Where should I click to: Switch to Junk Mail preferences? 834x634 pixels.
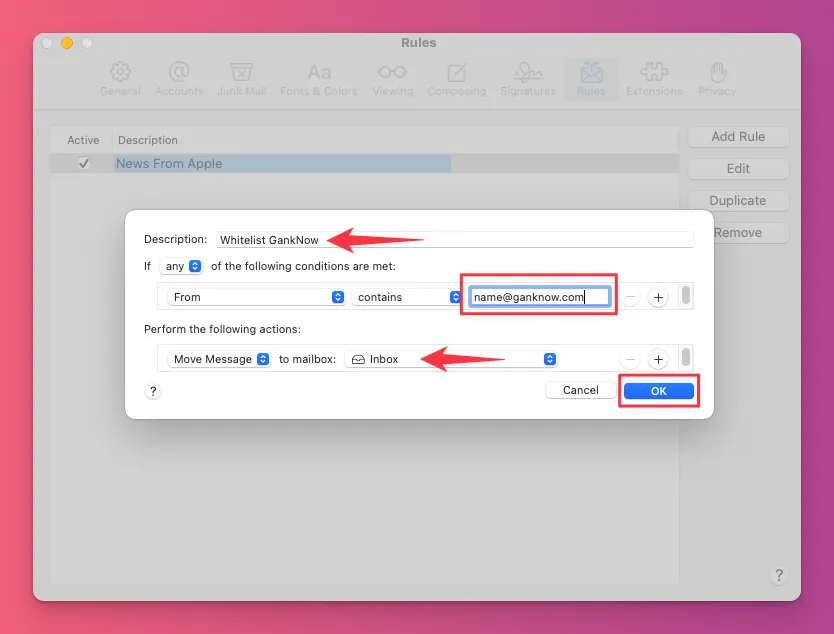pos(241,79)
